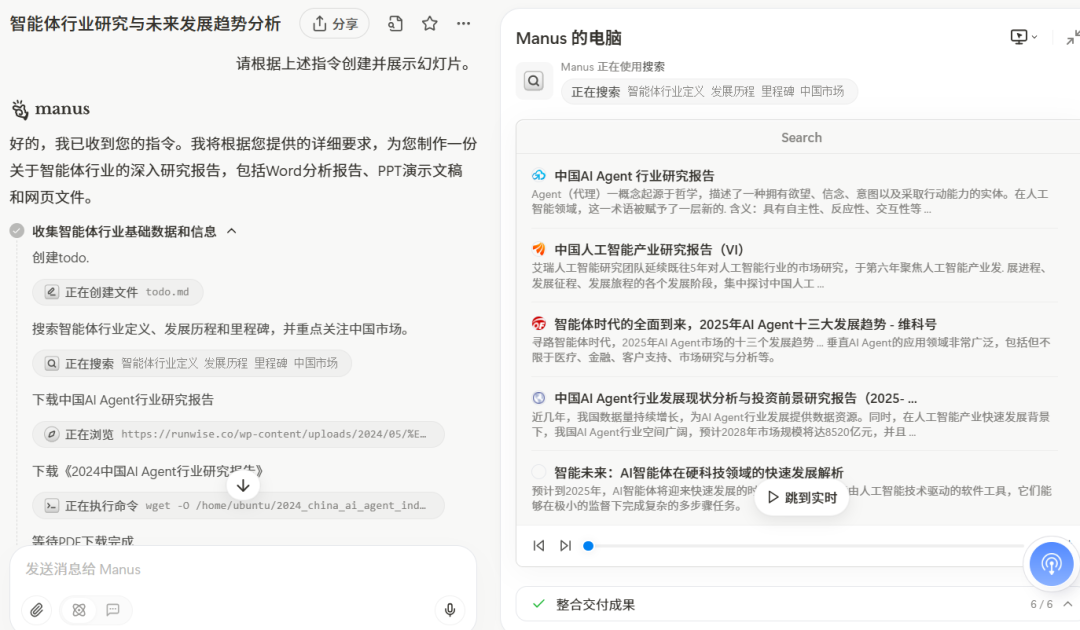Click the globe favicon of 投资前景研究报告 result
Image resolution: width=1080 pixels, height=630 pixels.
point(539,398)
